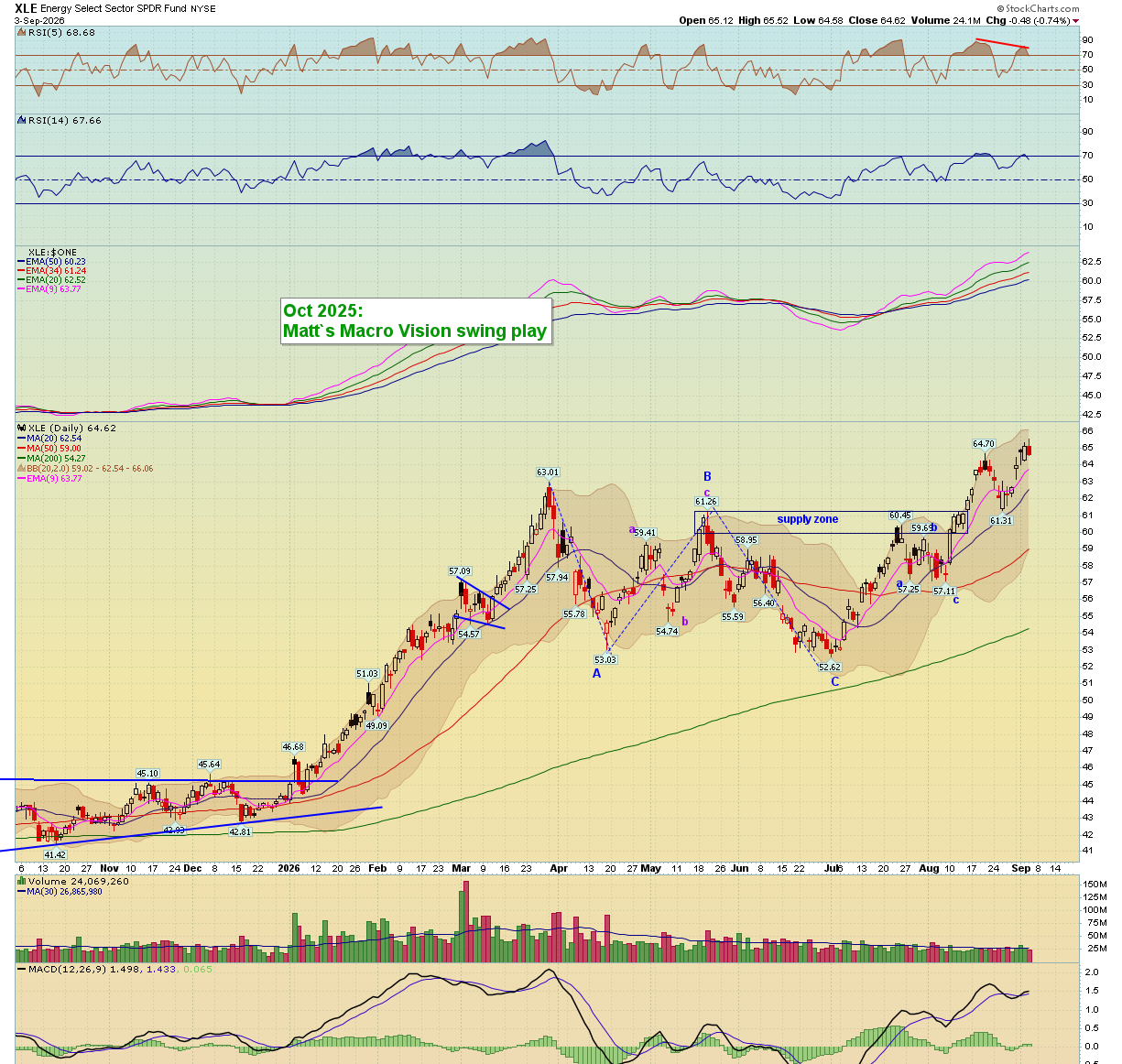Click the red down arrow after Chg value
Viewport: 1122px width, 1064px height.
(x=1075, y=20)
